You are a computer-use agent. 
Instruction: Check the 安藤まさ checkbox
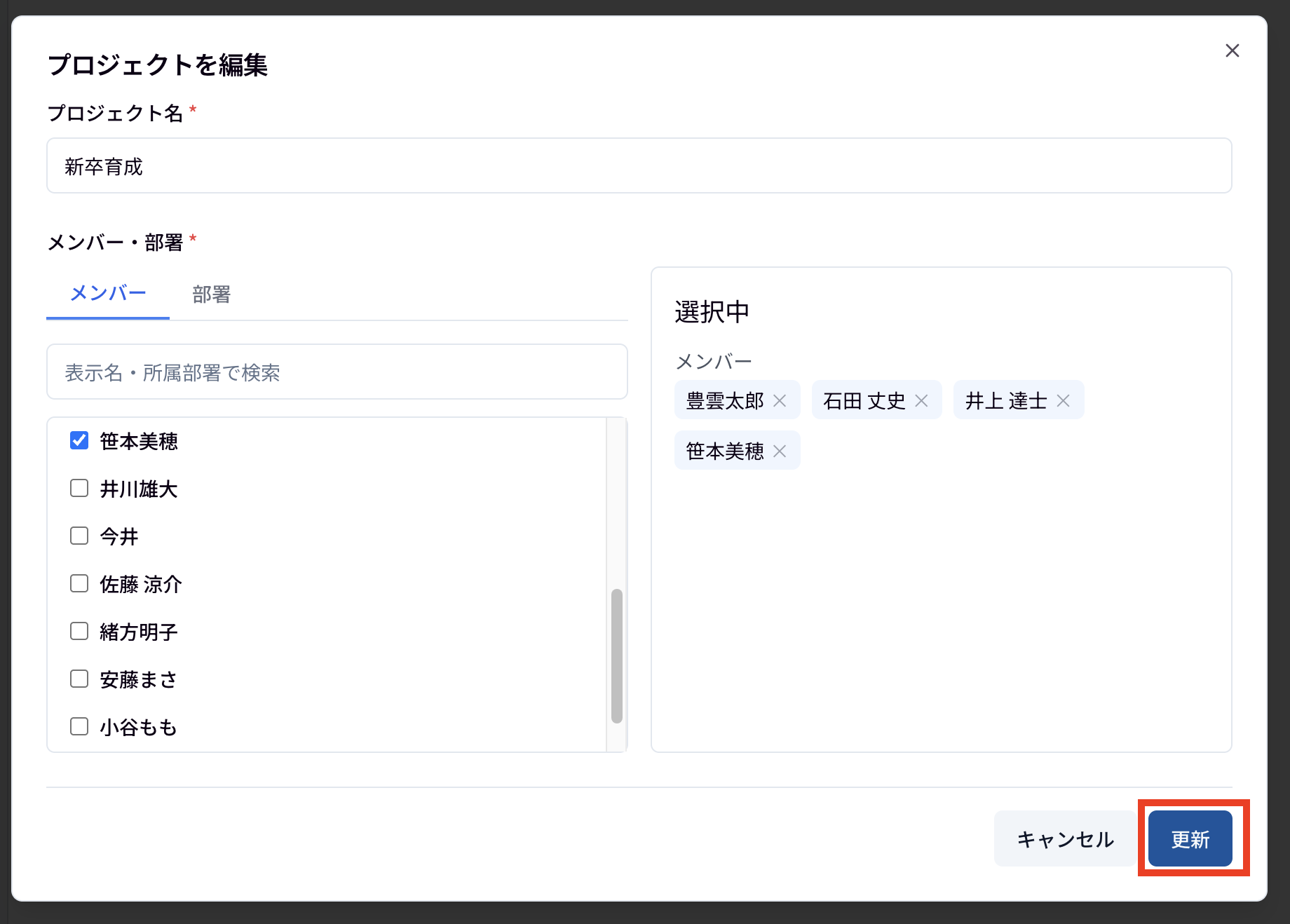pyautogui.click(x=79, y=678)
